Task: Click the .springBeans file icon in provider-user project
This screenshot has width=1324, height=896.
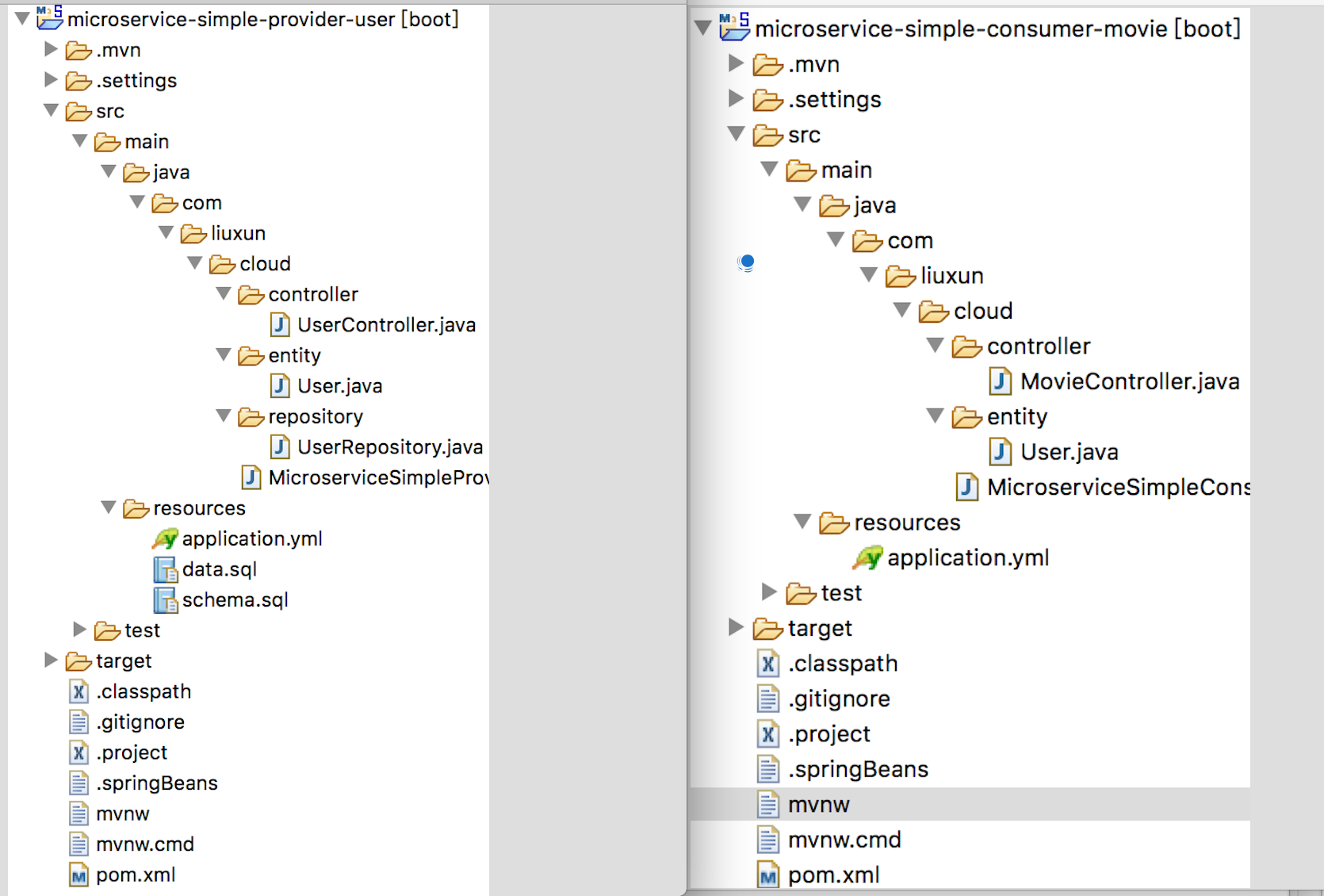Action: [78, 783]
